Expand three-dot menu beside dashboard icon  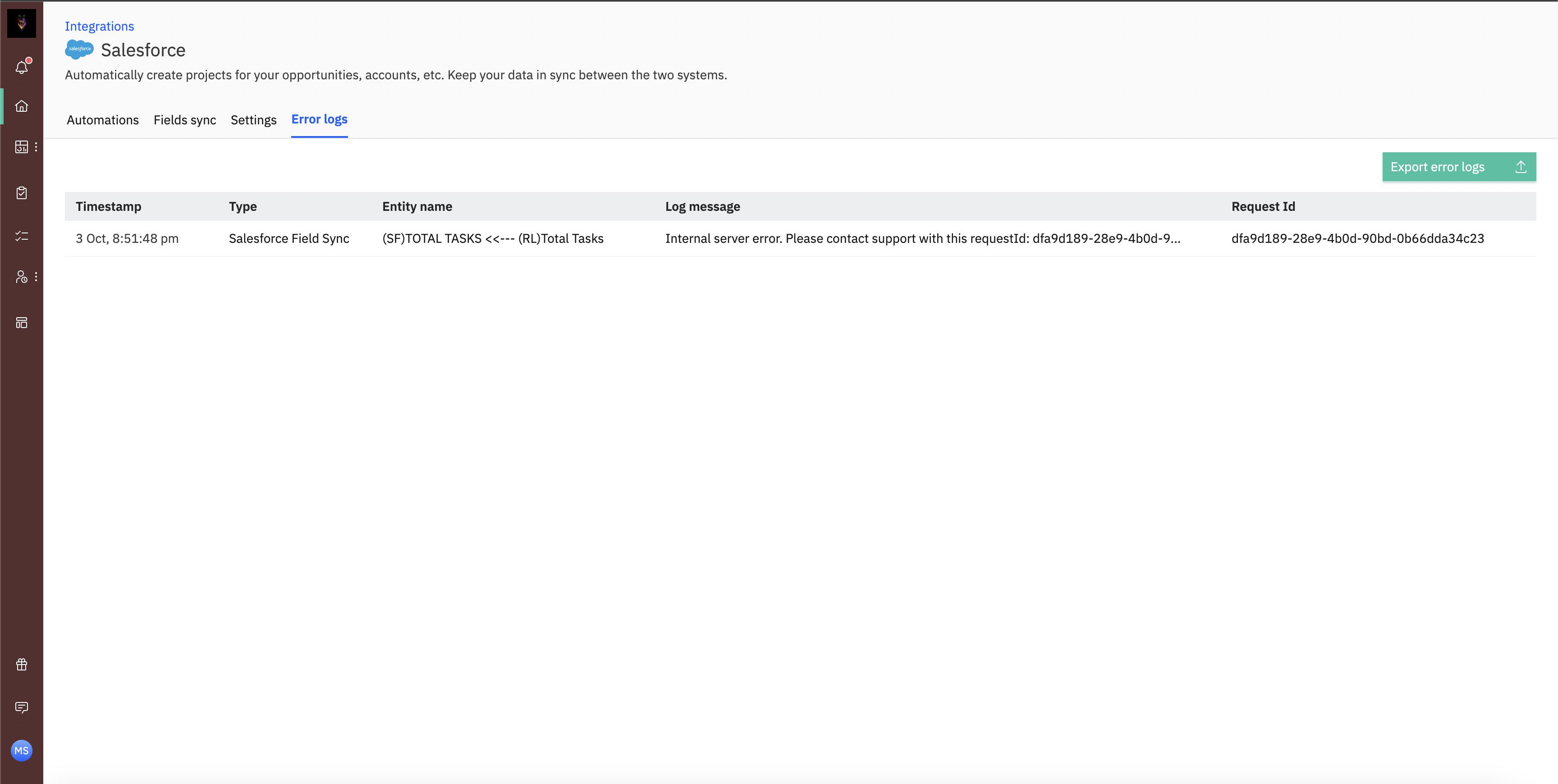36,147
